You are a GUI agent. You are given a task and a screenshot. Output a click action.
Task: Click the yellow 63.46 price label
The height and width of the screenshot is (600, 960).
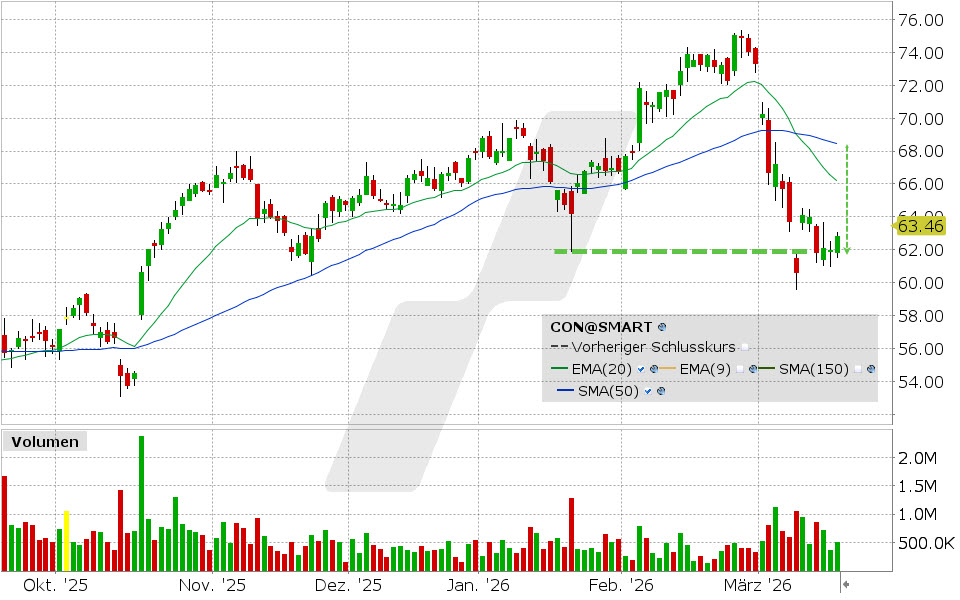pos(921,227)
